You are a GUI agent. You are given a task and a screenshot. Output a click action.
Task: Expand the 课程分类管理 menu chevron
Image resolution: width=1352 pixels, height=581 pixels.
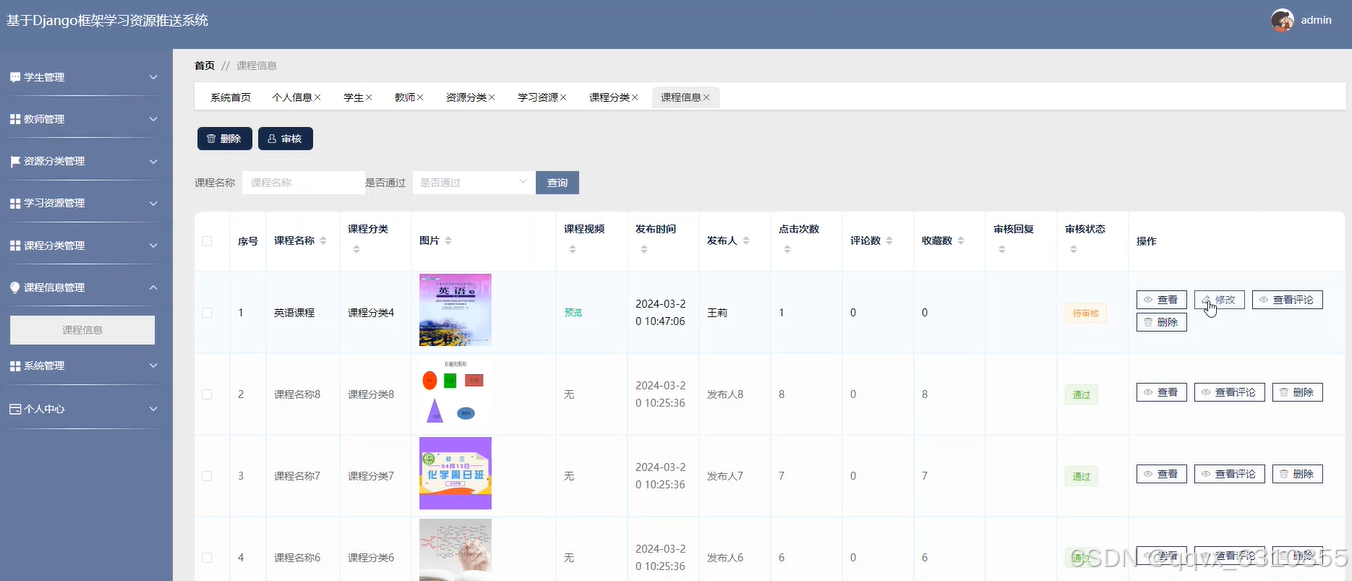pos(153,245)
